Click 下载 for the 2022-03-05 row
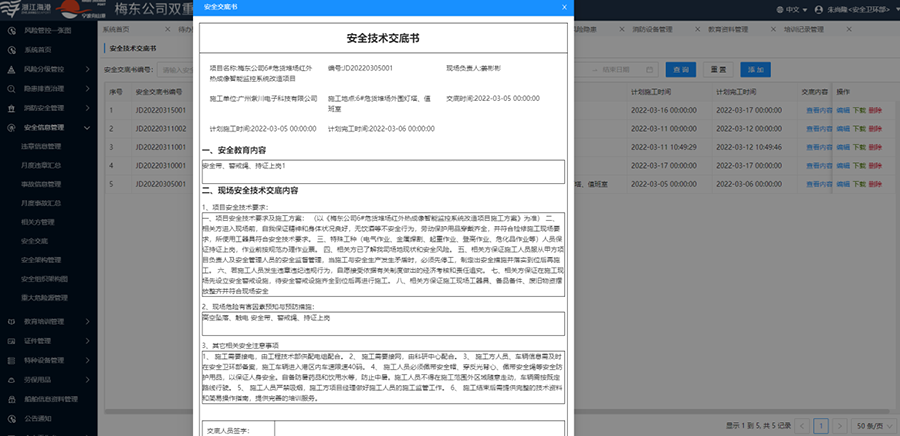The height and width of the screenshot is (436, 900). click(x=859, y=184)
